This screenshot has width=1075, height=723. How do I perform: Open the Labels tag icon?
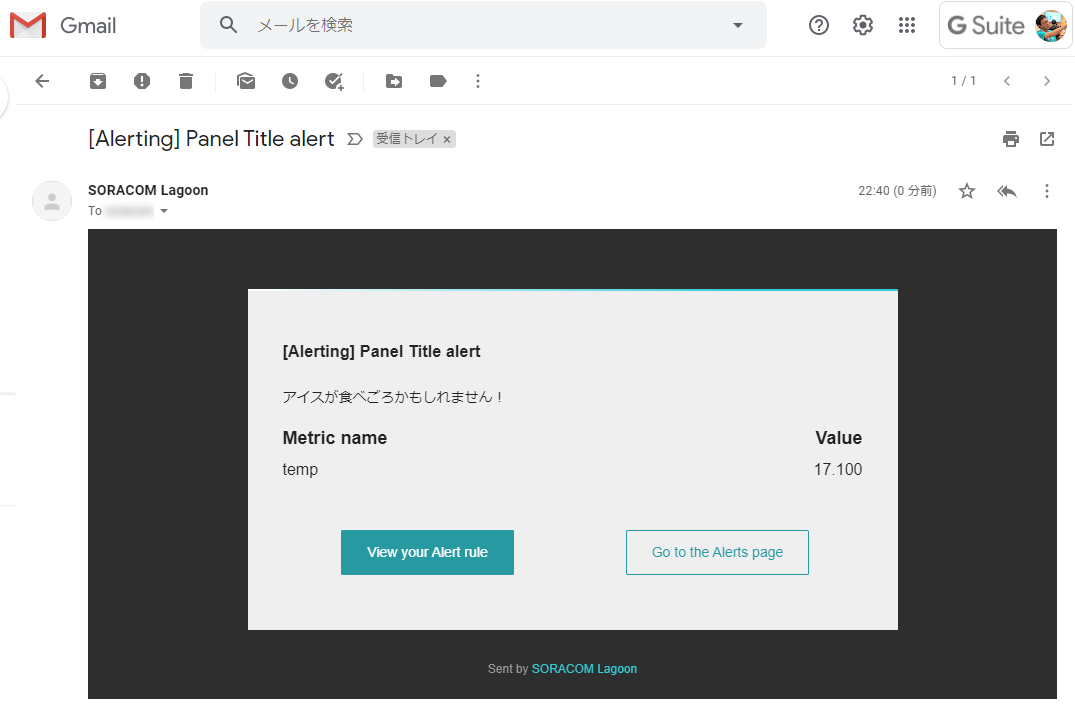point(438,81)
